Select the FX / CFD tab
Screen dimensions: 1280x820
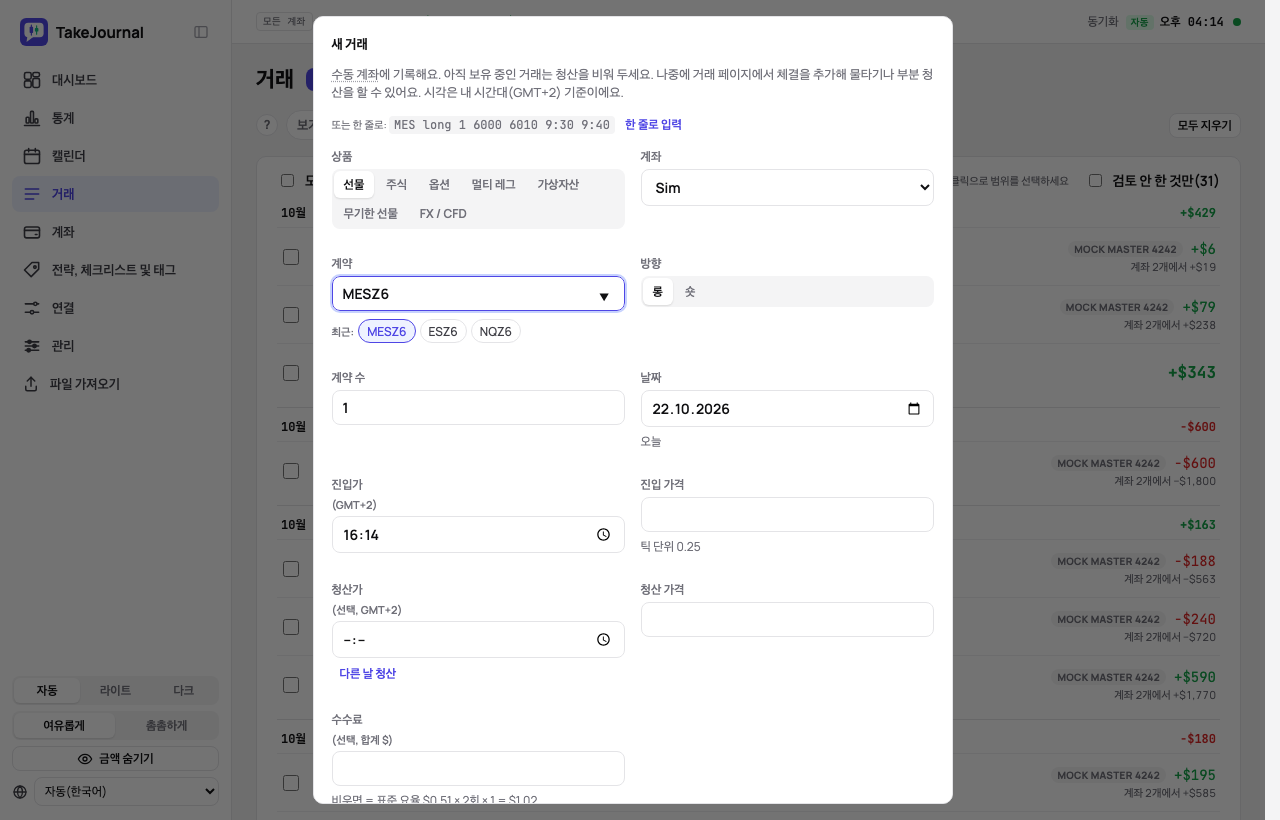[x=443, y=213]
